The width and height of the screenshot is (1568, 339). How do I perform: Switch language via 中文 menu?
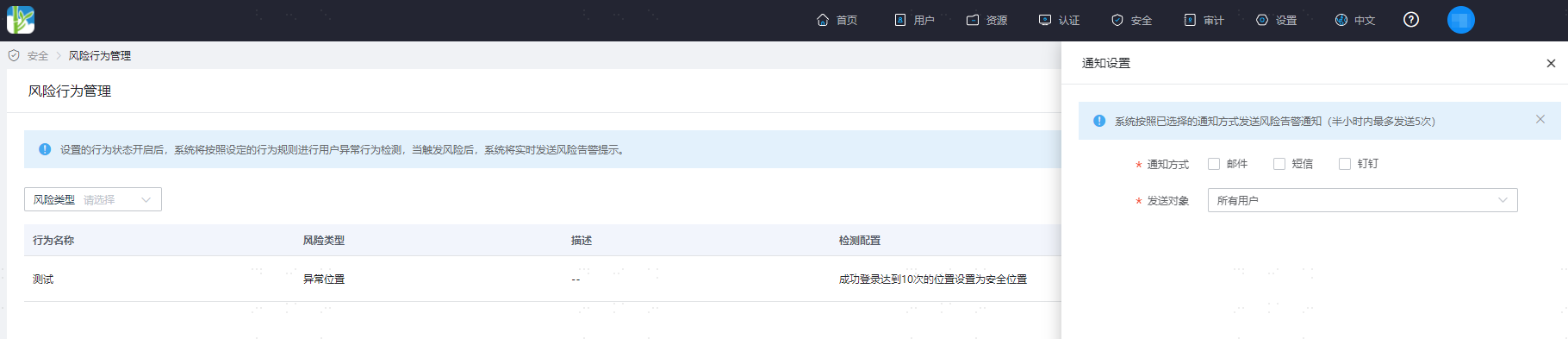1355,20
